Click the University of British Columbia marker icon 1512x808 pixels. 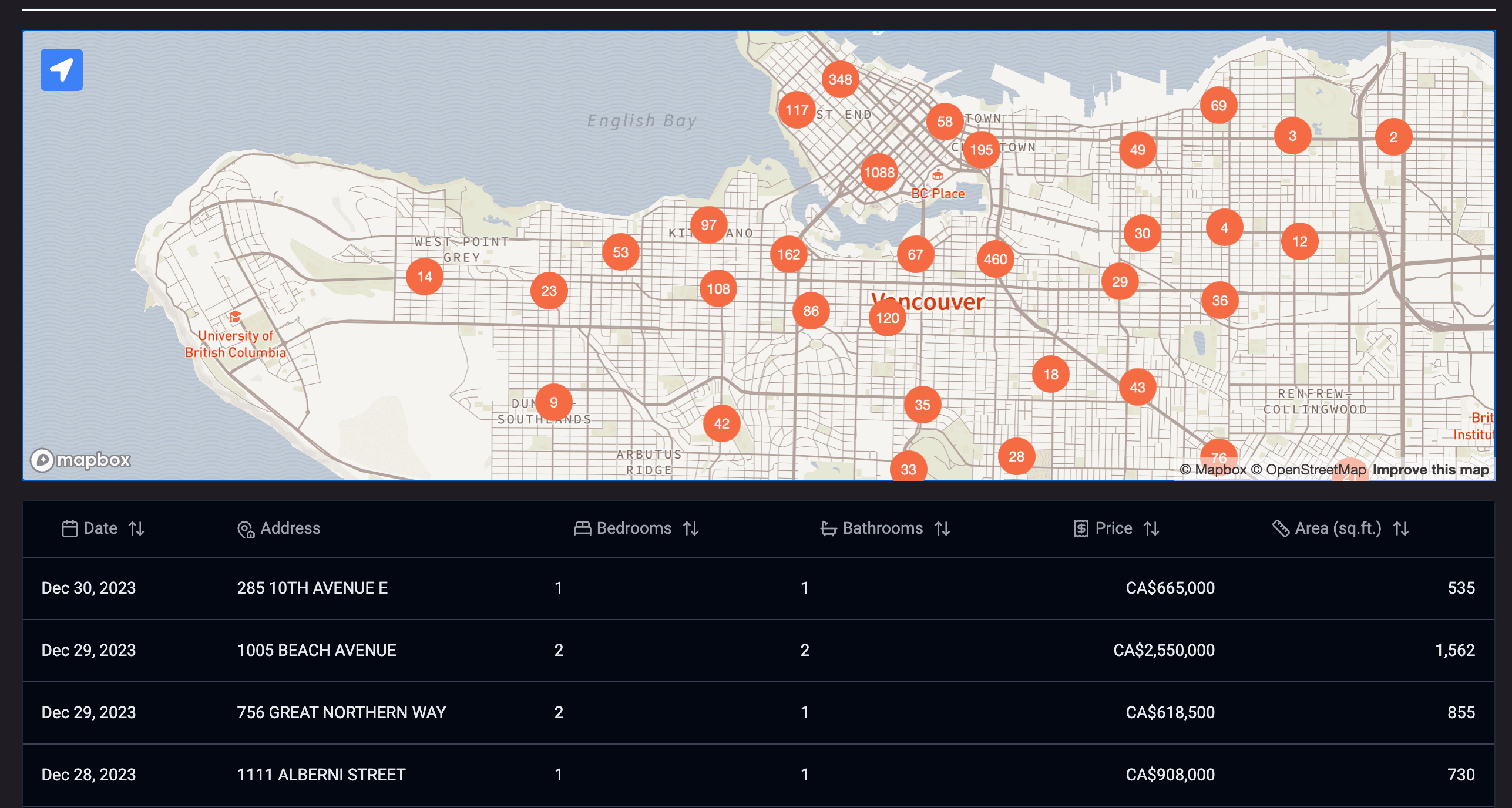(x=235, y=317)
